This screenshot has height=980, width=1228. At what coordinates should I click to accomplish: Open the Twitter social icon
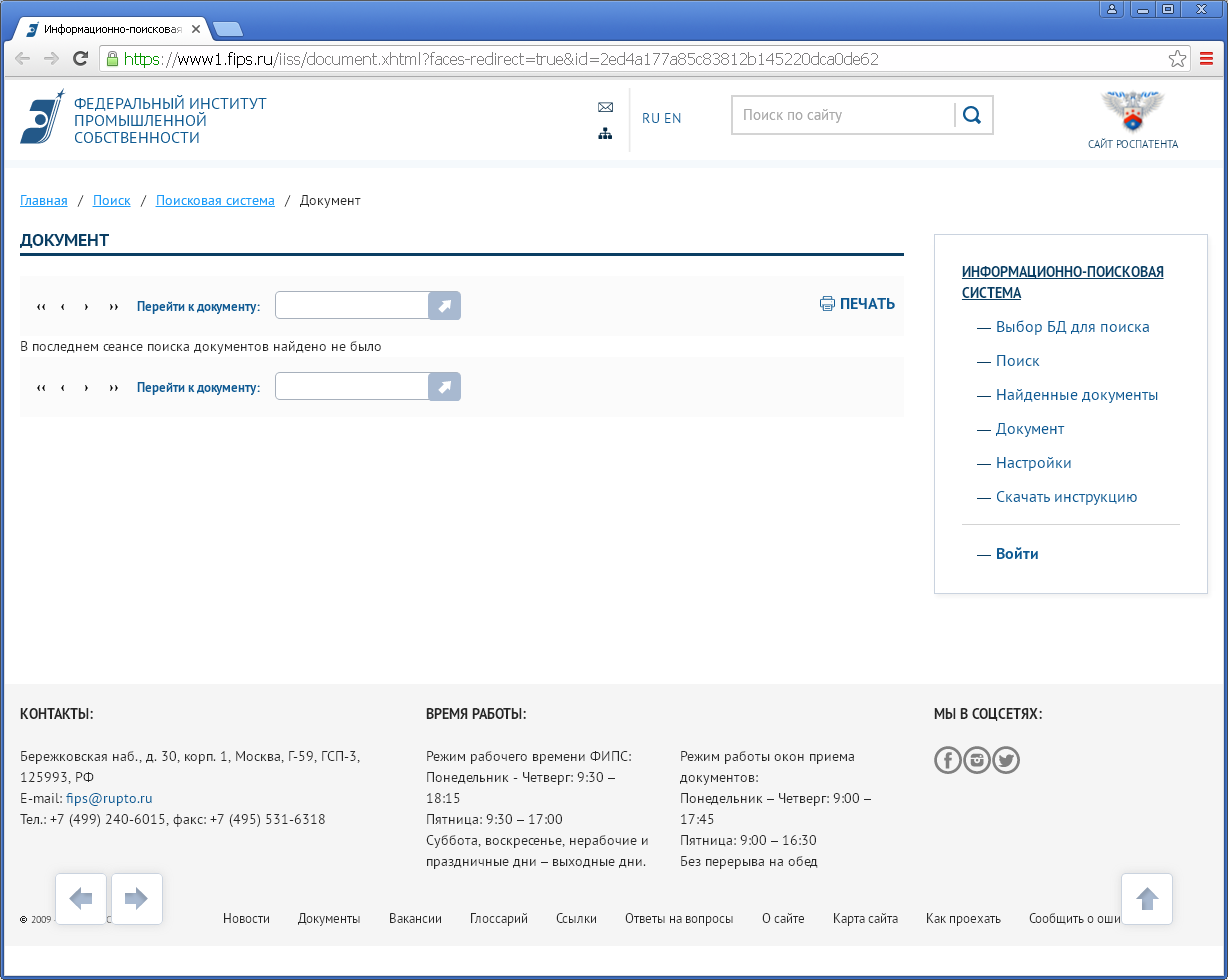[x=1006, y=760]
